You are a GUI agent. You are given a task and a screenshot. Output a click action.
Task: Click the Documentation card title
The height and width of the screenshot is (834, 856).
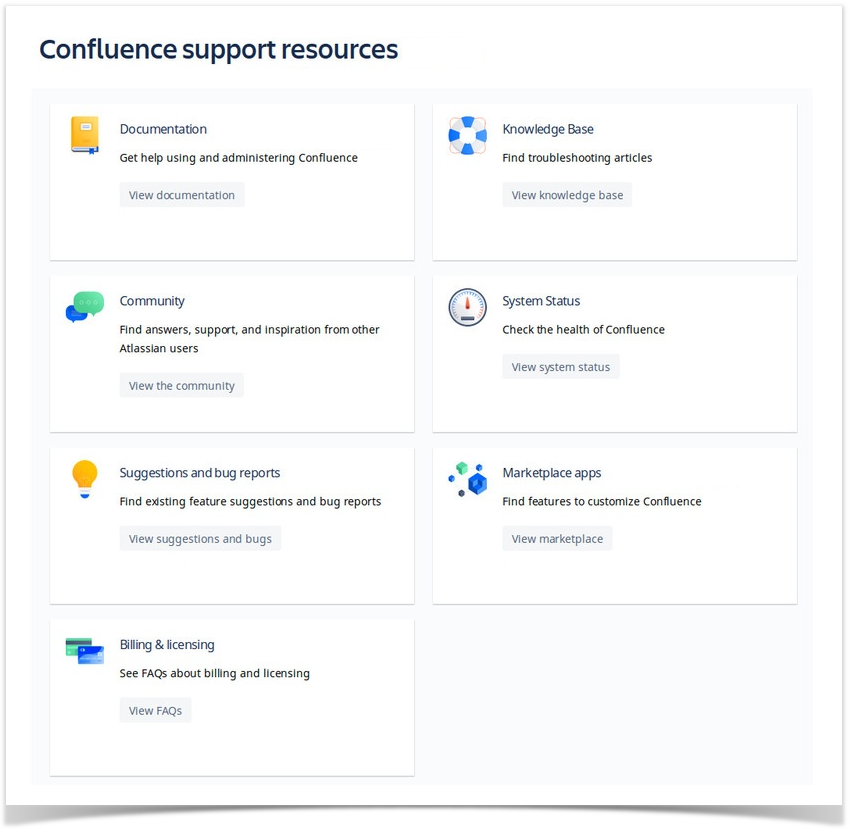pyautogui.click(x=163, y=129)
